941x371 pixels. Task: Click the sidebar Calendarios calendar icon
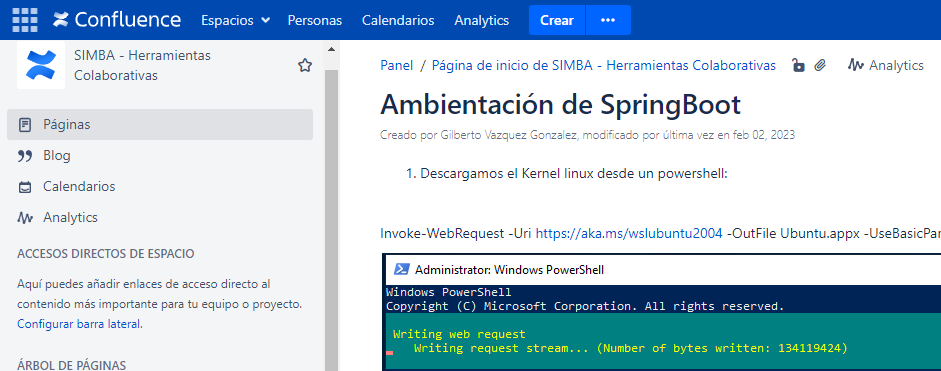coord(25,187)
